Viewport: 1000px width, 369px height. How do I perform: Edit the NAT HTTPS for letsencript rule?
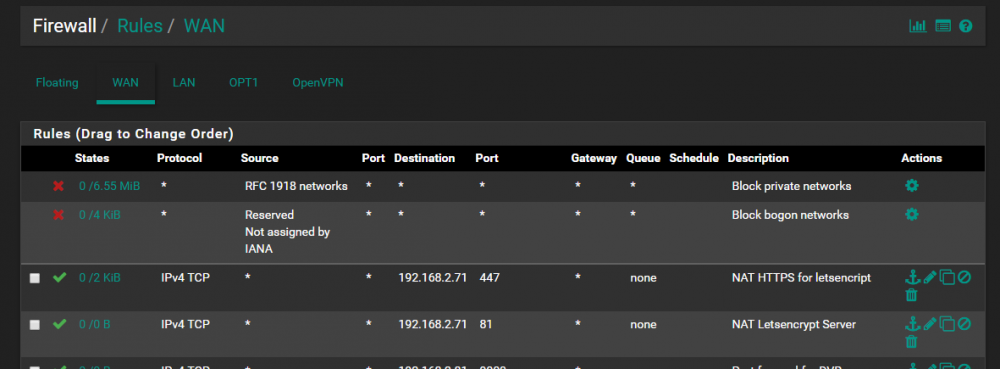(930, 277)
